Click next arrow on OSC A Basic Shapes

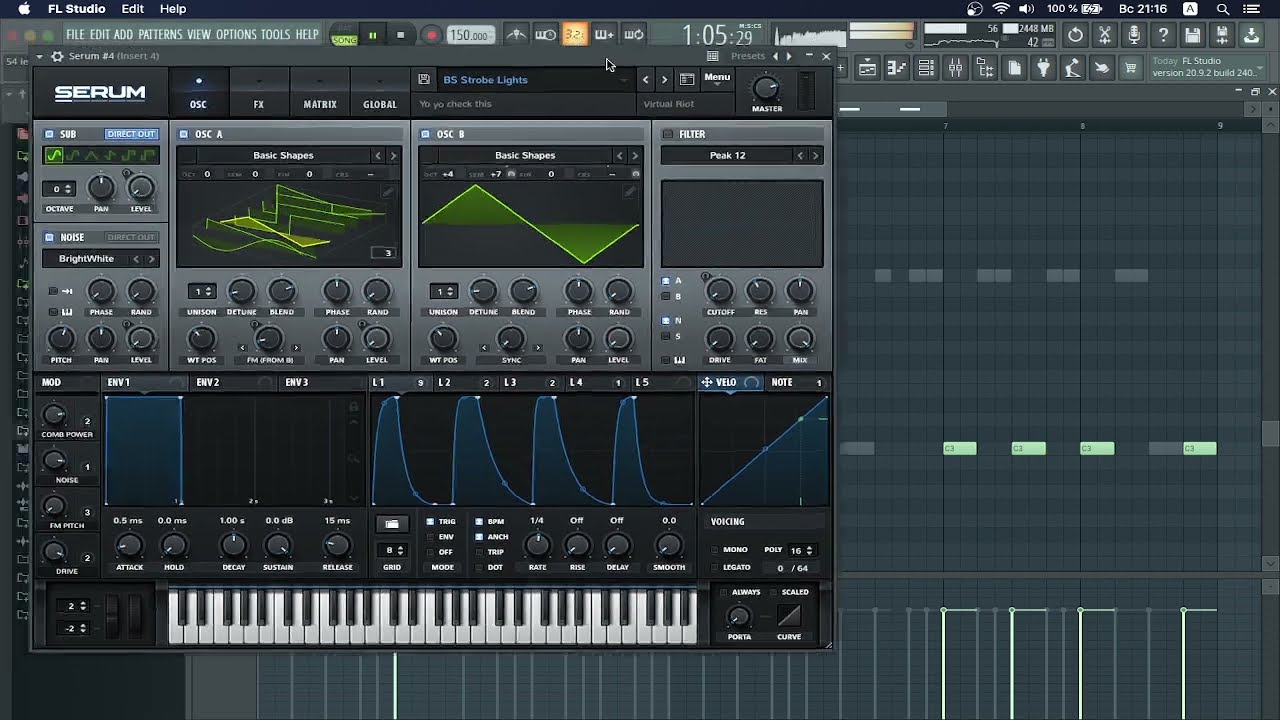tap(393, 155)
